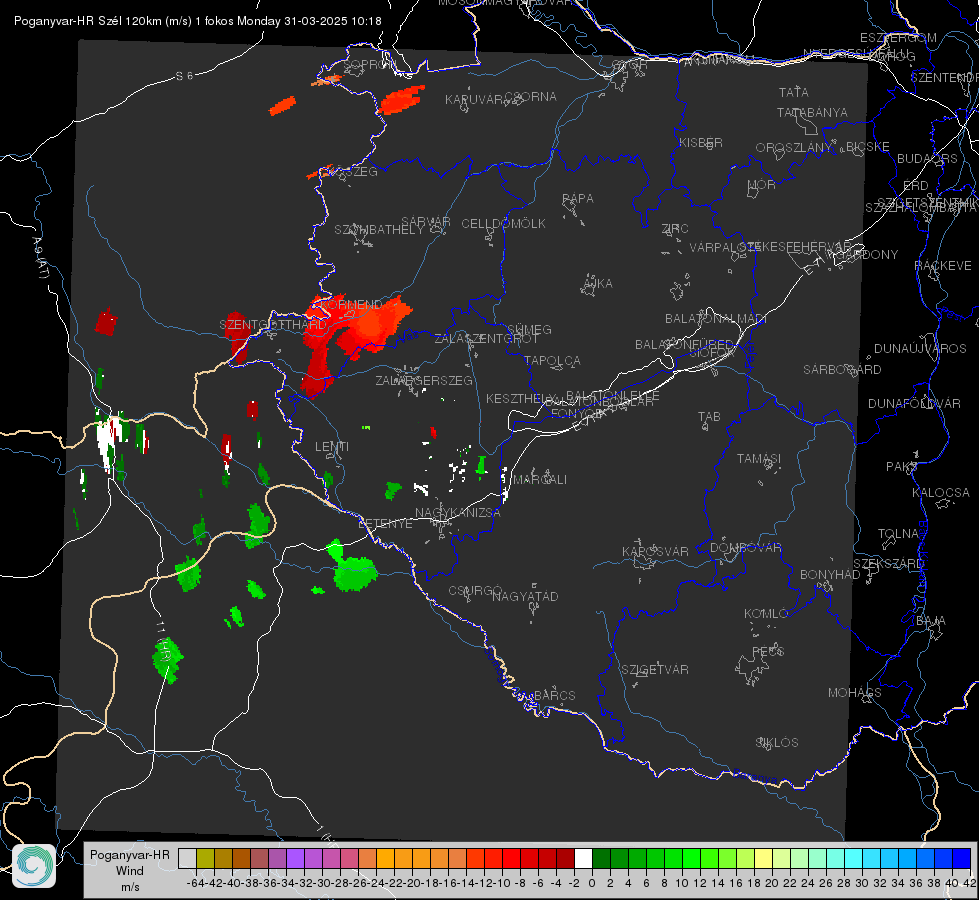Click the AJKA town label

pos(598,284)
